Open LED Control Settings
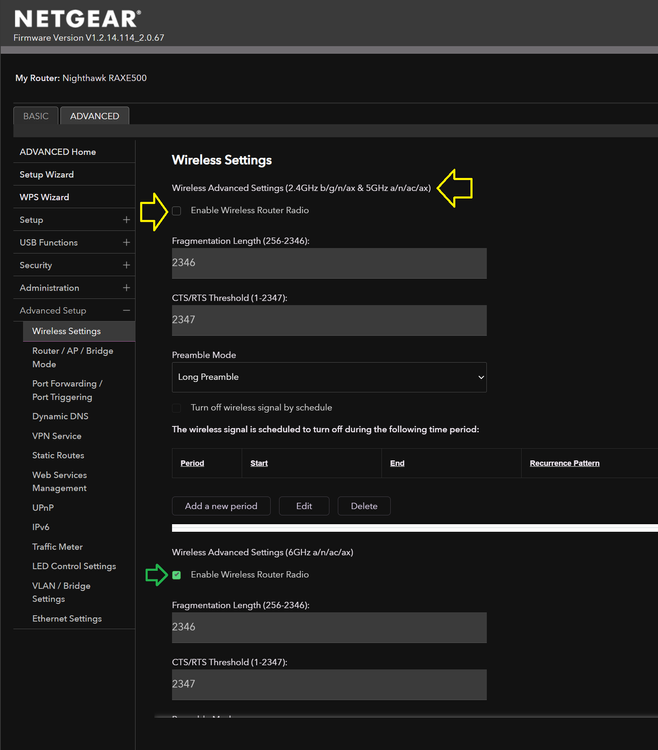658x750 pixels. pyautogui.click(x=74, y=566)
